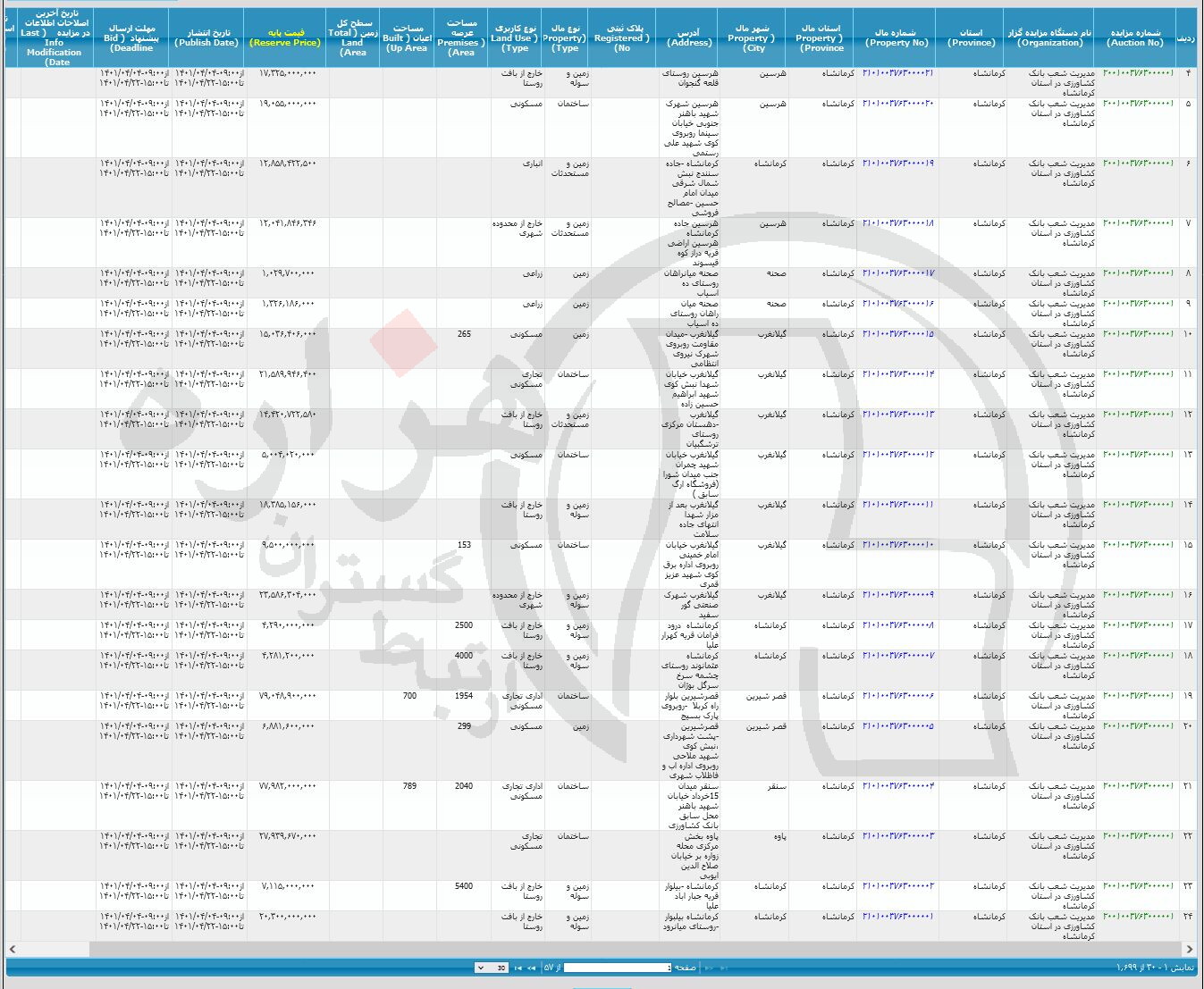Click the Auction No column header
The image size is (1204, 989).
(1135, 38)
